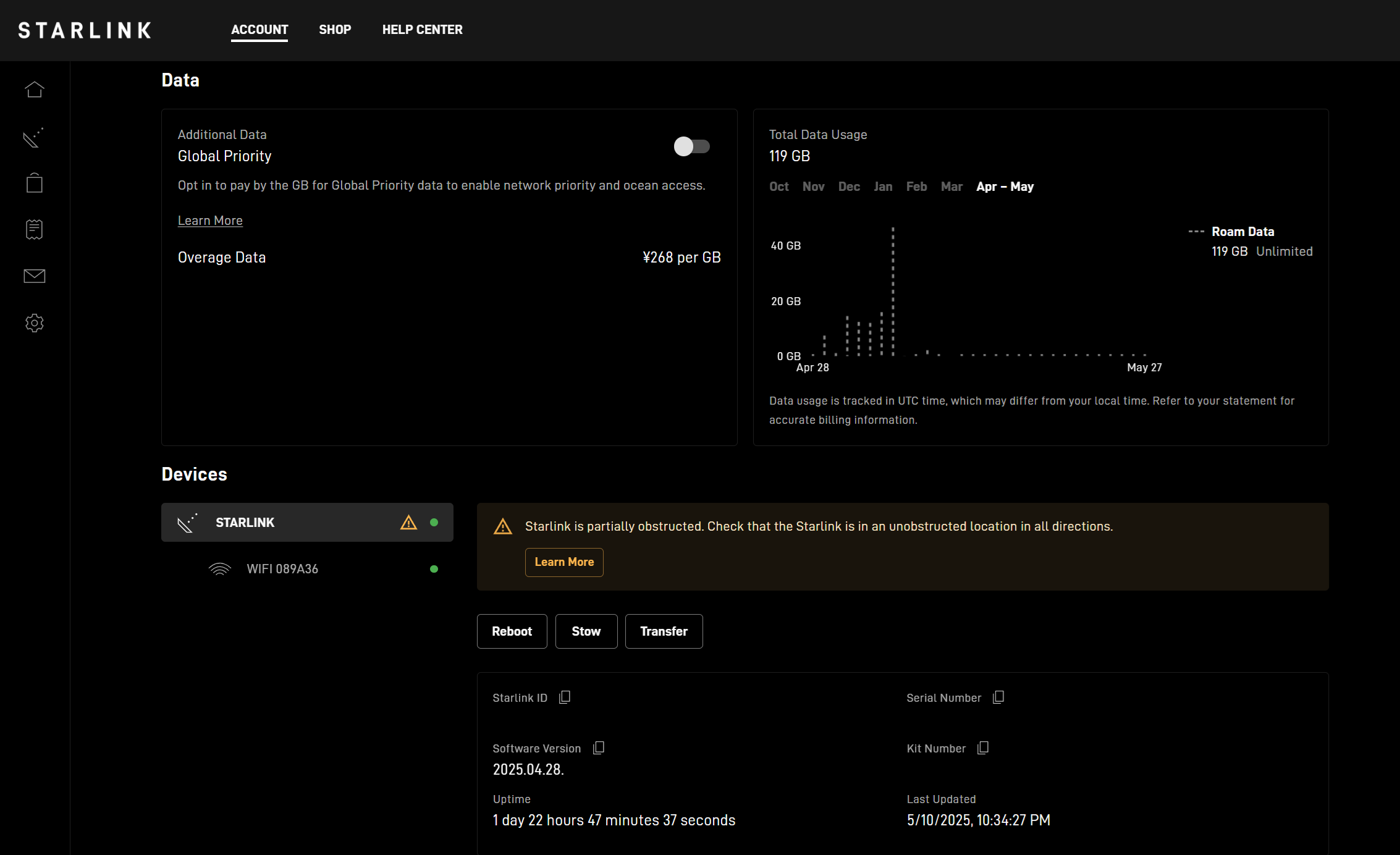The height and width of the screenshot is (855, 1400).
Task: Open the SHOP tab
Action: tap(335, 30)
